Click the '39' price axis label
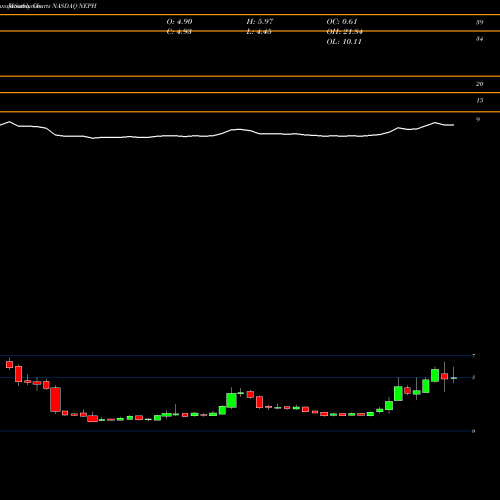The height and width of the screenshot is (500, 500). pos(479,22)
